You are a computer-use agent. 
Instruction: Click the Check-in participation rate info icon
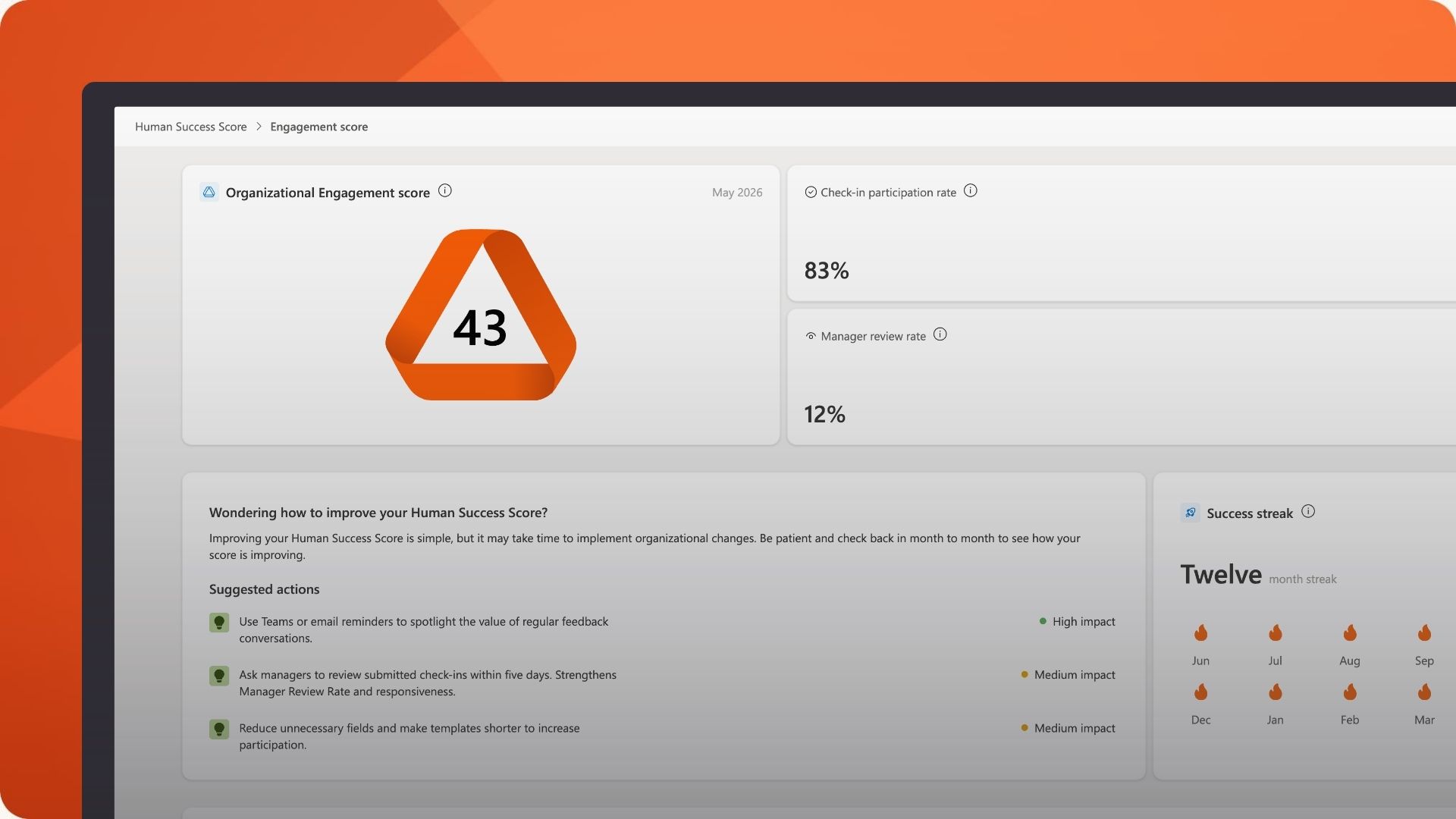[971, 191]
